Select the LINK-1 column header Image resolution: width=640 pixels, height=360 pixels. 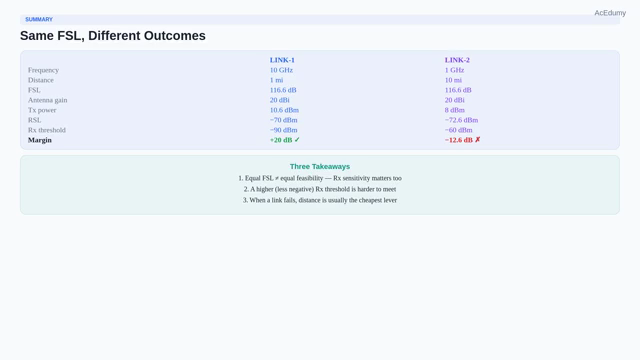click(282, 60)
